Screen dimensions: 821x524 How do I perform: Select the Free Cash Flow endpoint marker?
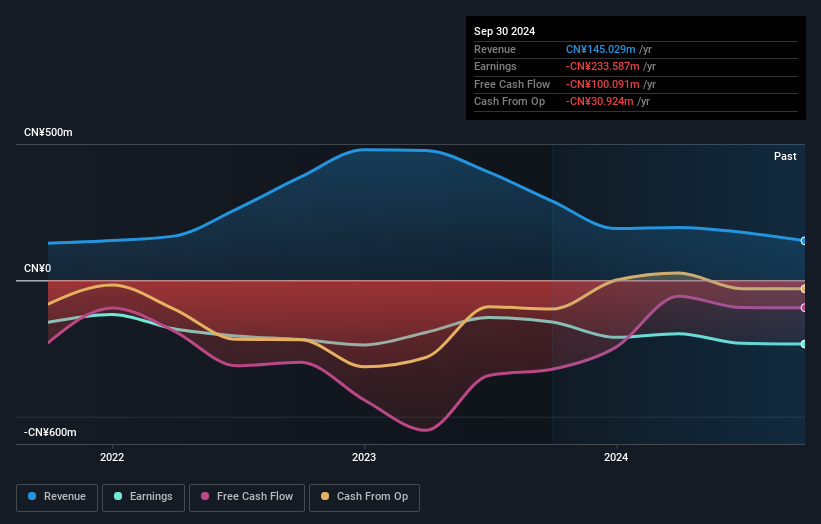(x=803, y=308)
